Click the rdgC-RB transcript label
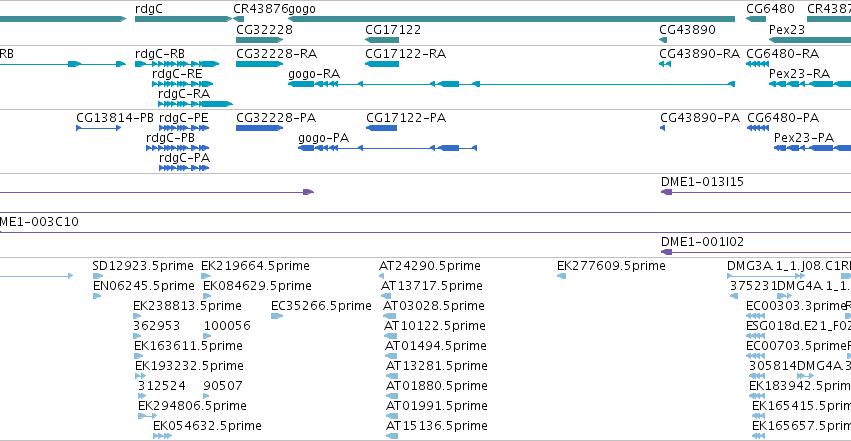The width and height of the screenshot is (851, 441). pyautogui.click(x=160, y=54)
